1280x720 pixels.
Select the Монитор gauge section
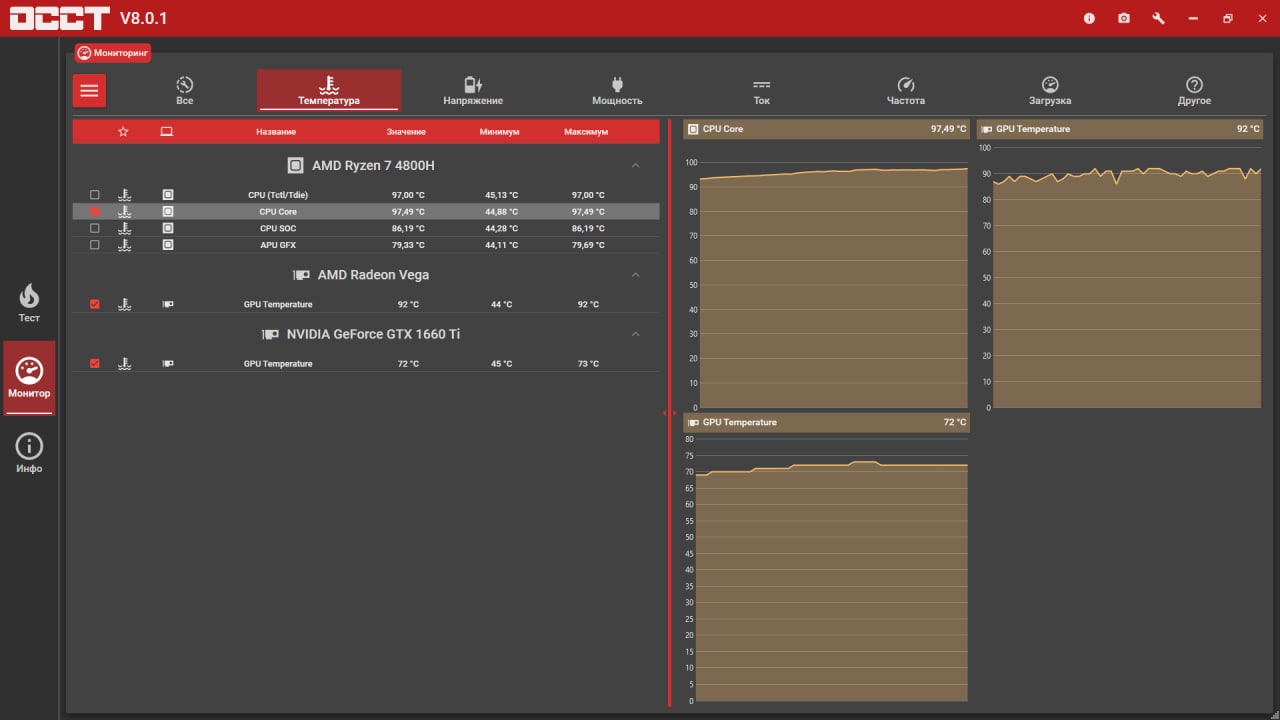click(x=29, y=377)
